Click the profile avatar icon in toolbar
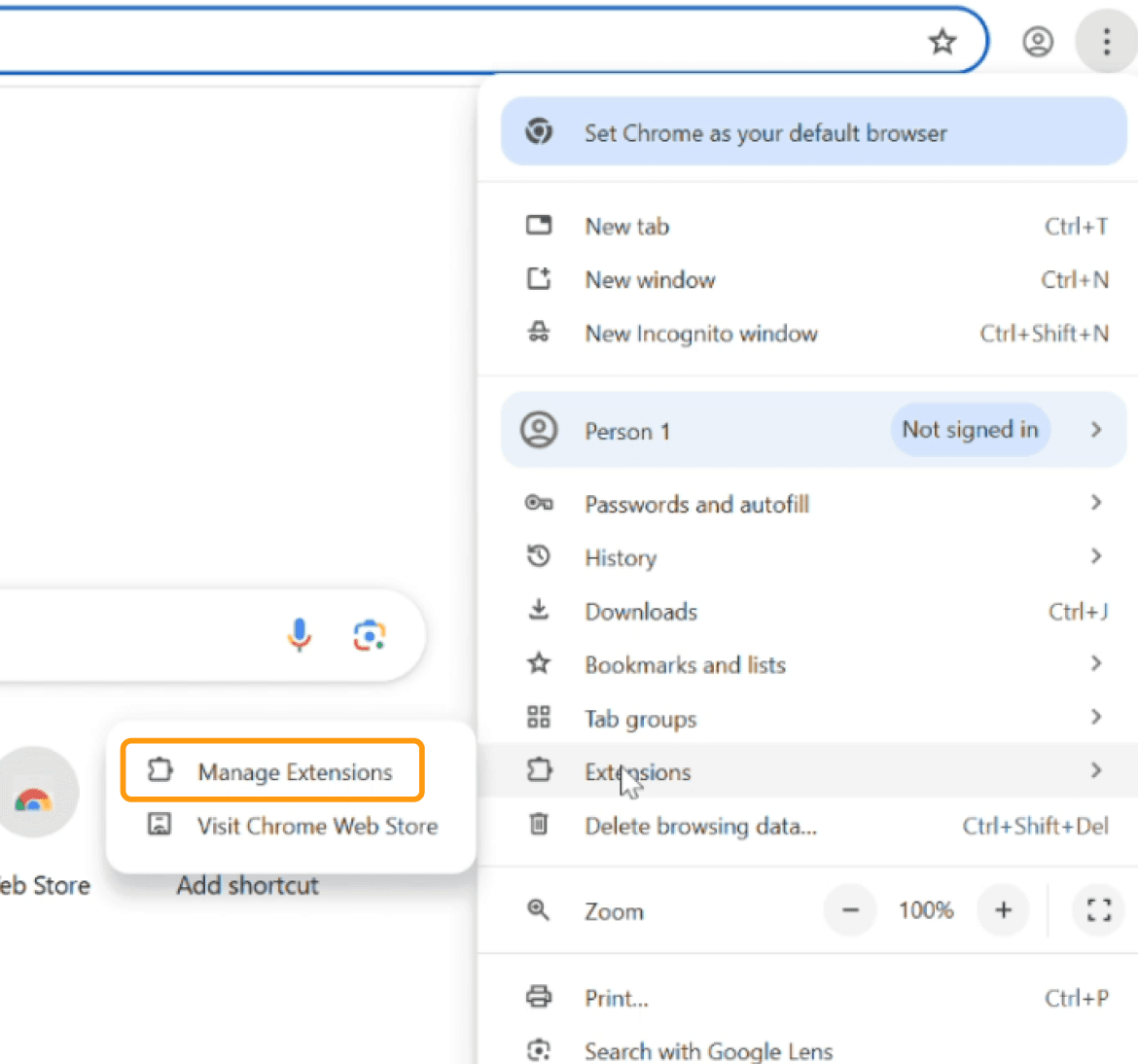The width and height of the screenshot is (1138, 1064). pos(1038,42)
